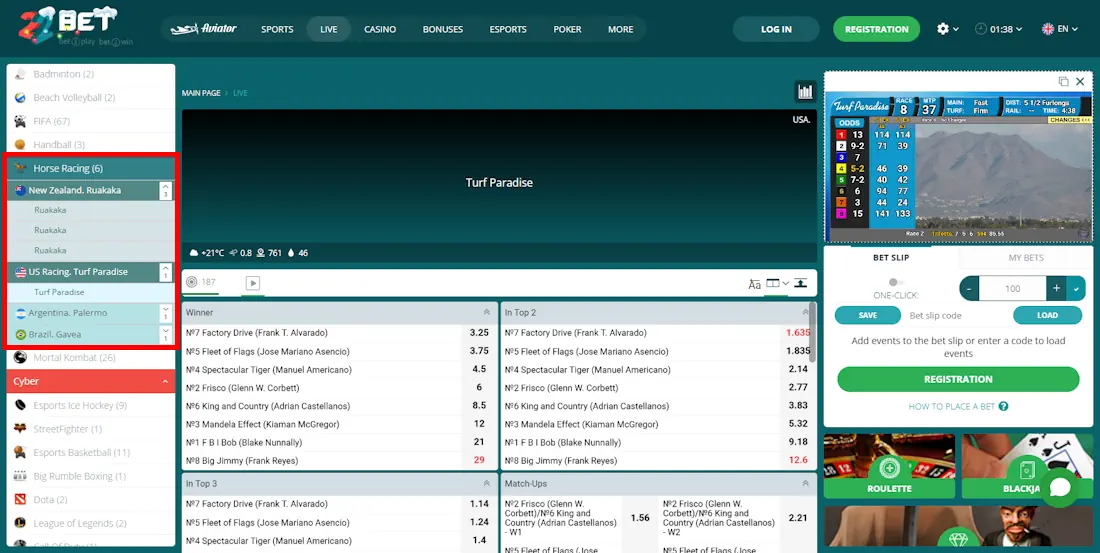Collapse the Cyber section

[x=166, y=381]
